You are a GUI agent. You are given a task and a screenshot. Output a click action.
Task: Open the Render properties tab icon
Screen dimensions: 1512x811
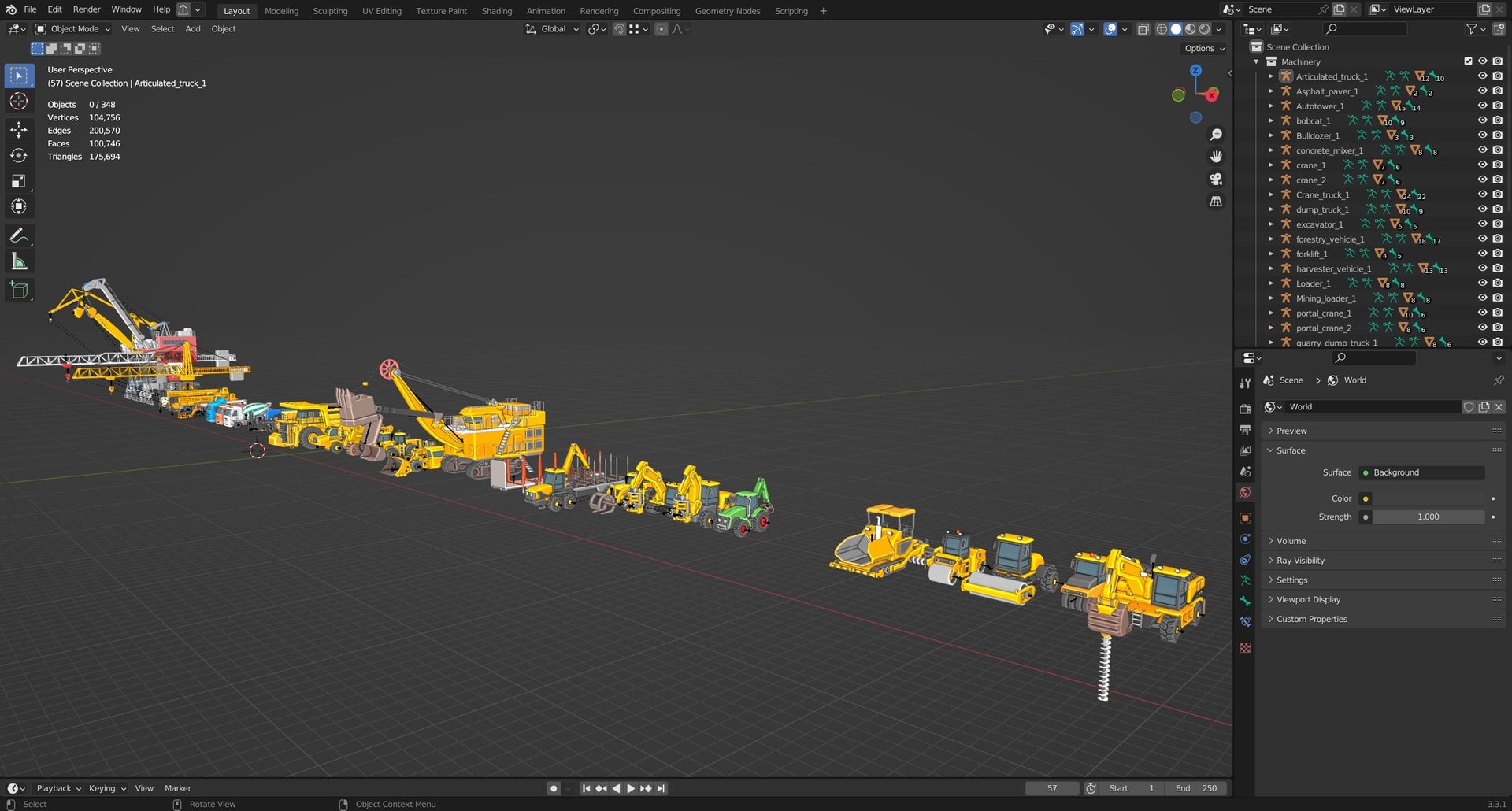[x=1245, y=409]
